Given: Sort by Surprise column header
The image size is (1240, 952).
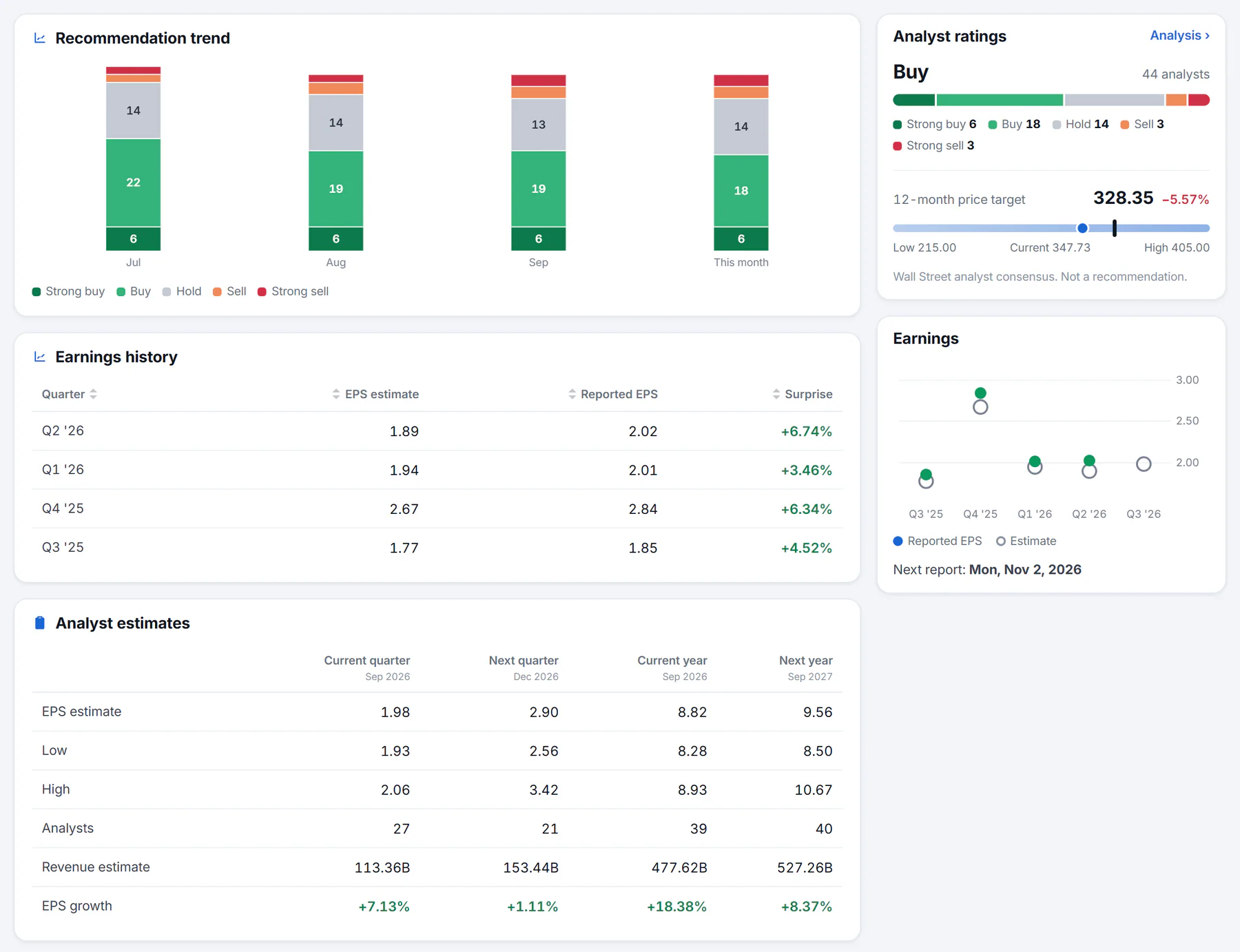Looking at the screenshot, I should [x=802, y=394].
